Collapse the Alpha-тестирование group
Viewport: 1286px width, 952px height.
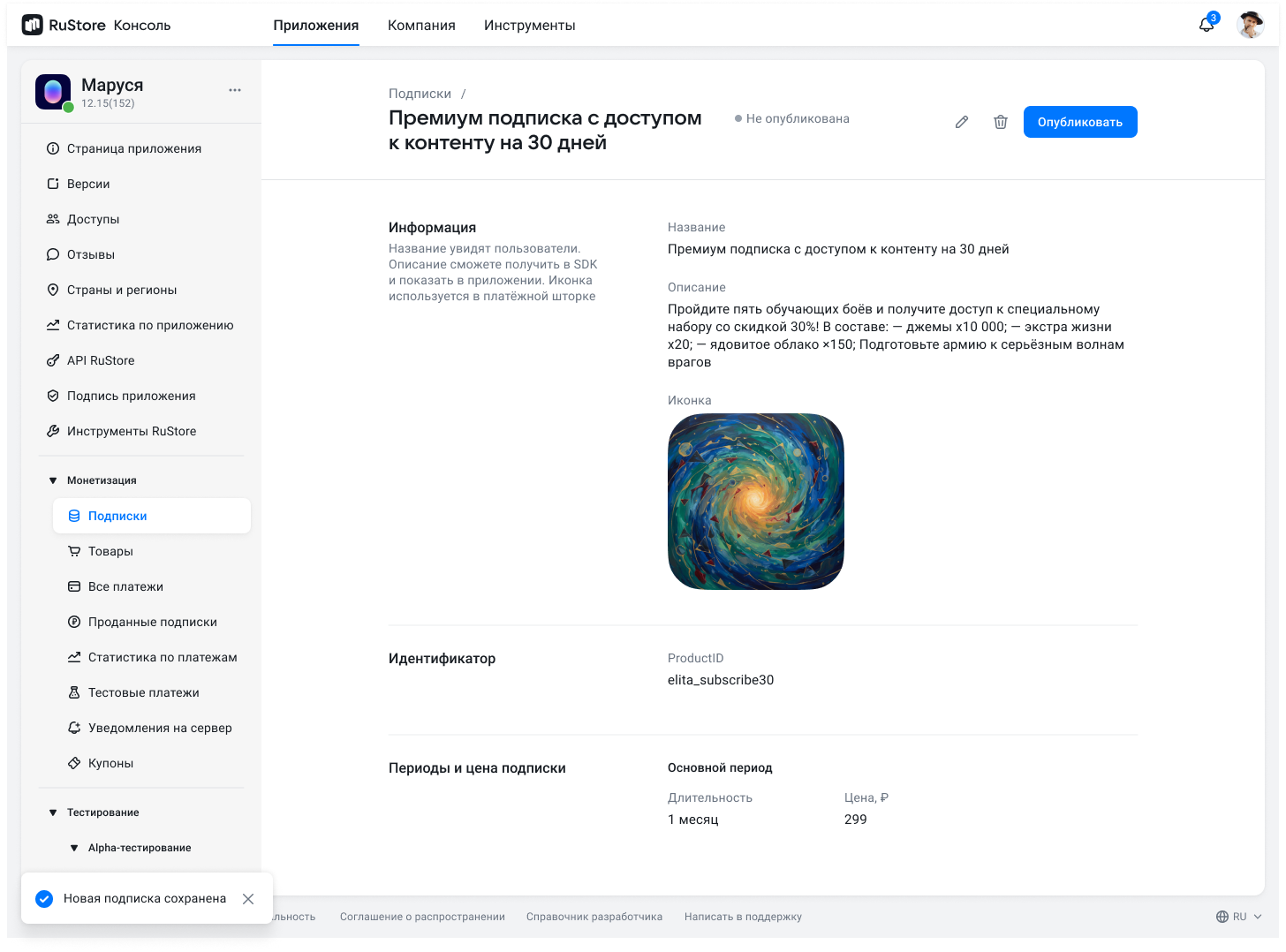point(74,848)
